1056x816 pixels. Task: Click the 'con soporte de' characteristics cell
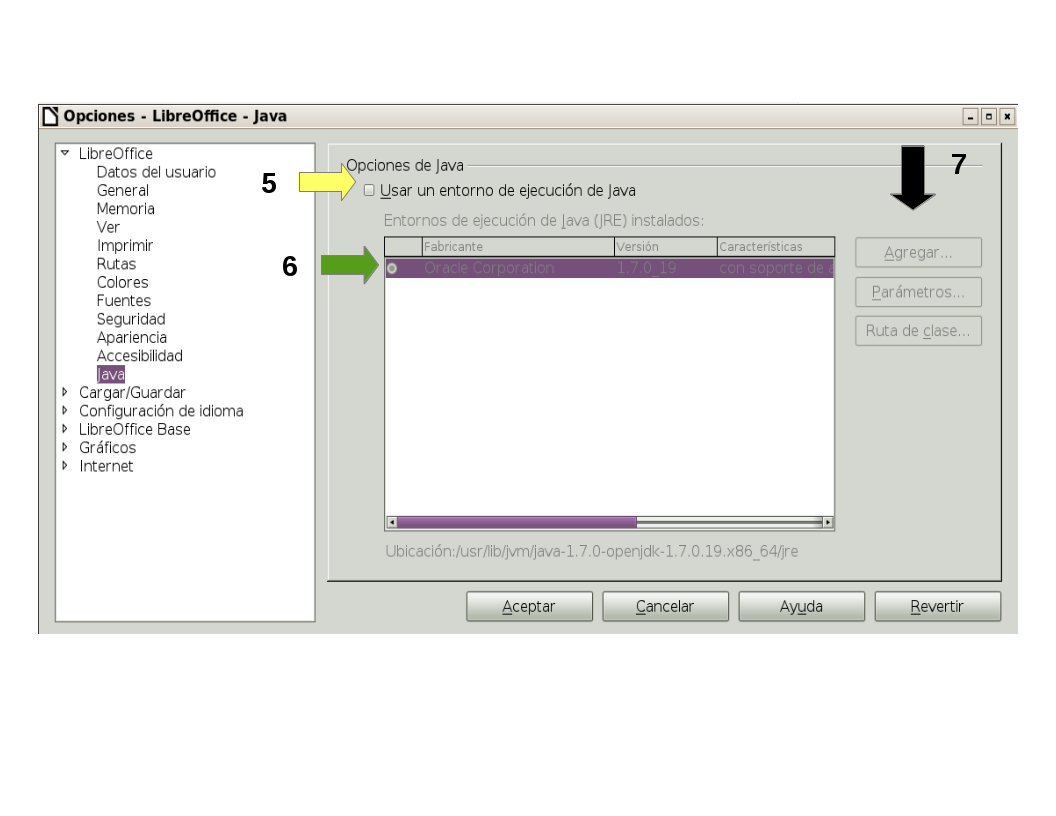(x=776, y=268)
